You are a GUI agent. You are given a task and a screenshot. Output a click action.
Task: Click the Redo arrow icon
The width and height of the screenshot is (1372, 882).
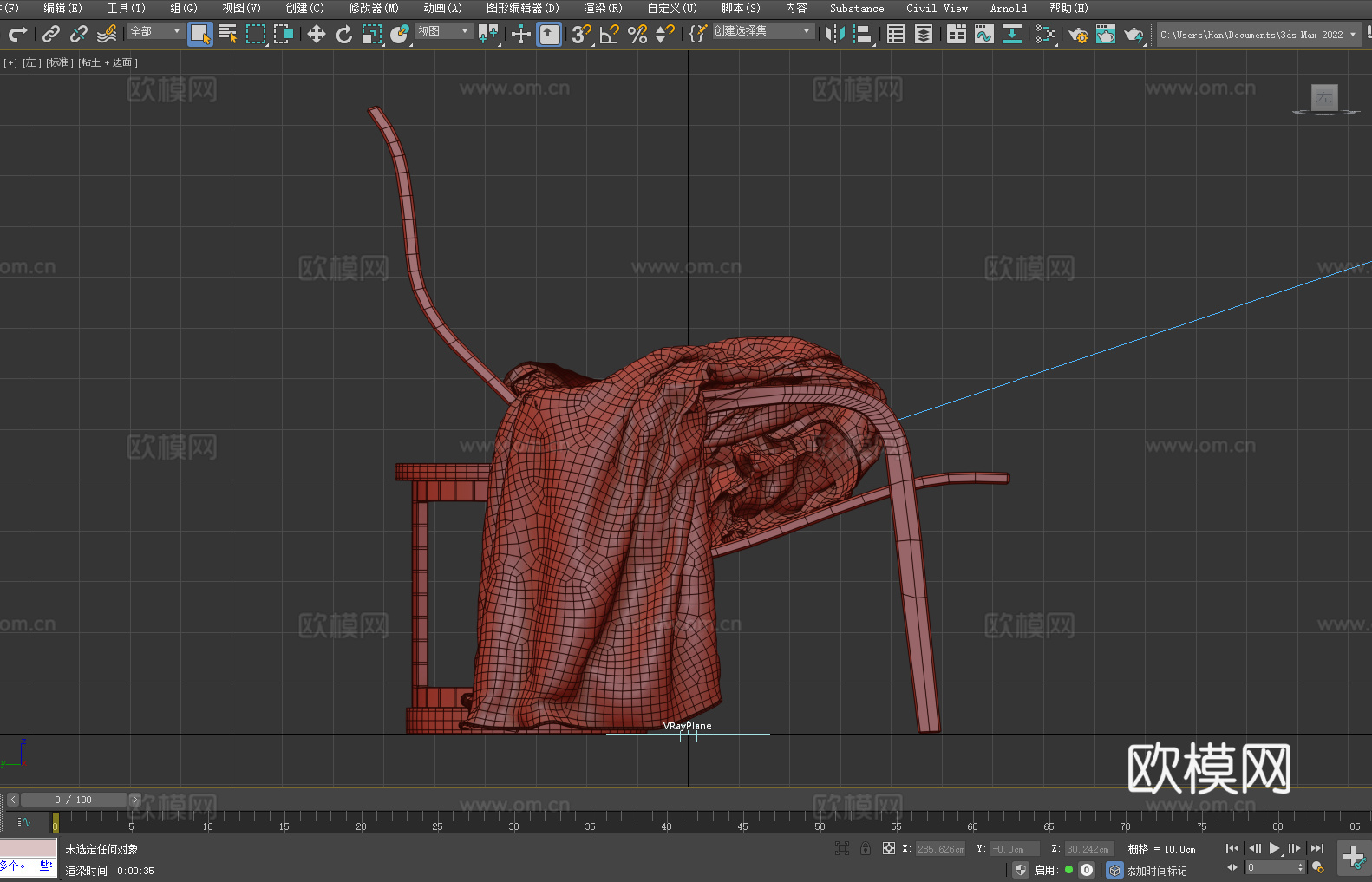(x=17, y=34)
